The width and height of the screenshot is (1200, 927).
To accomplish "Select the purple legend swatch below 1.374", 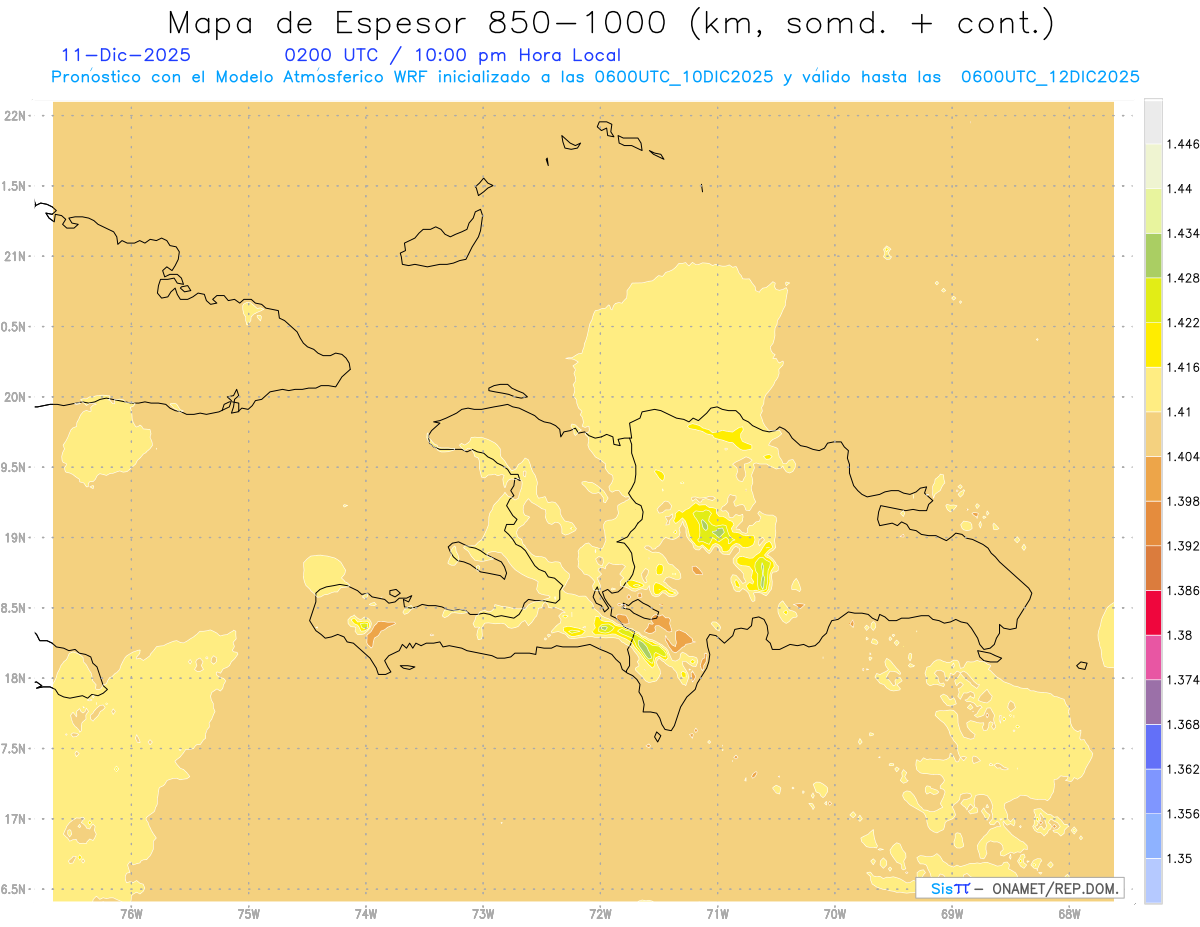I will pyautogui.click(x=1153, y=702).
